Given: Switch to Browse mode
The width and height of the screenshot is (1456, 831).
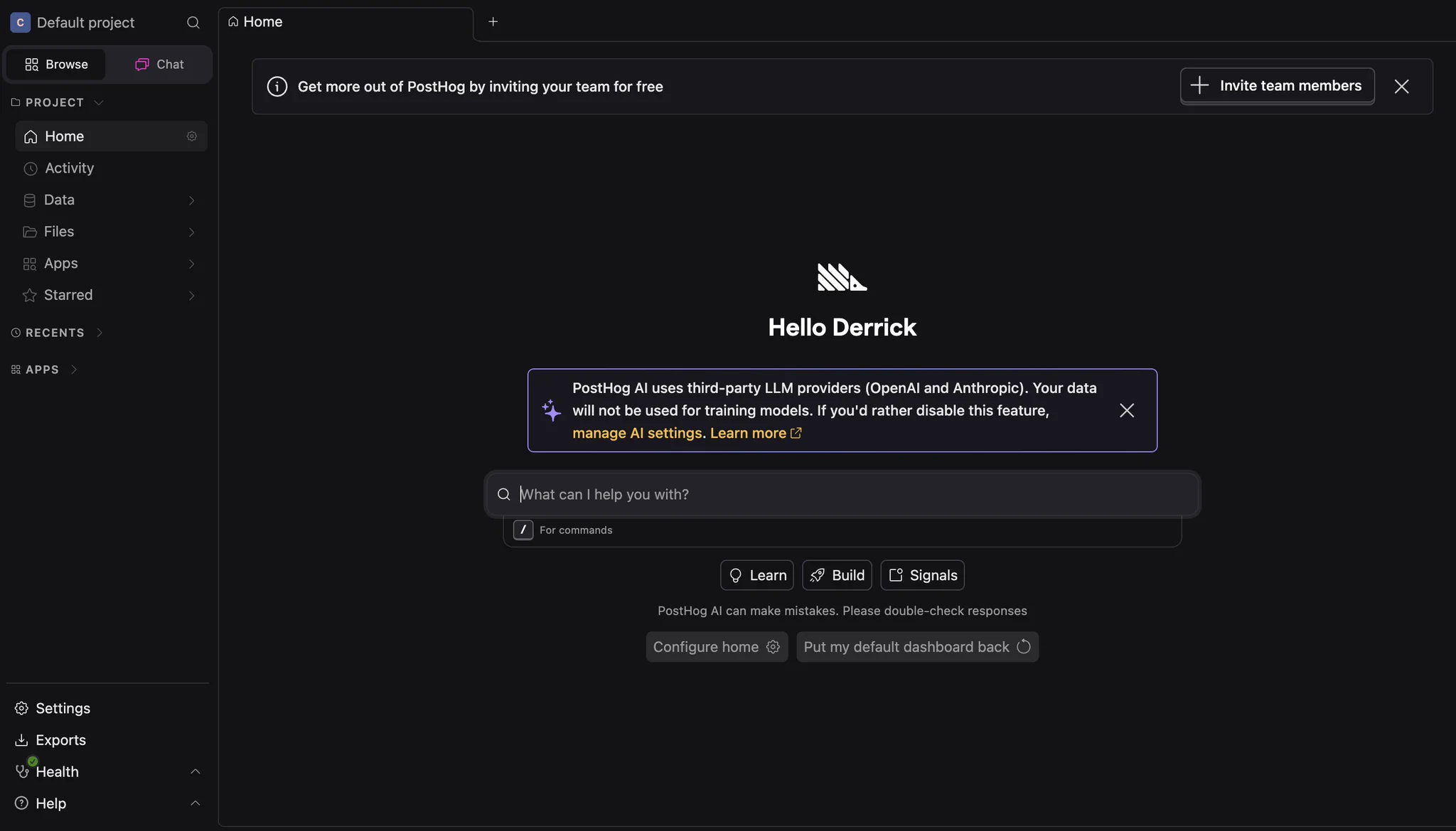Looking at the screenshot, I should tap(56, 65).
